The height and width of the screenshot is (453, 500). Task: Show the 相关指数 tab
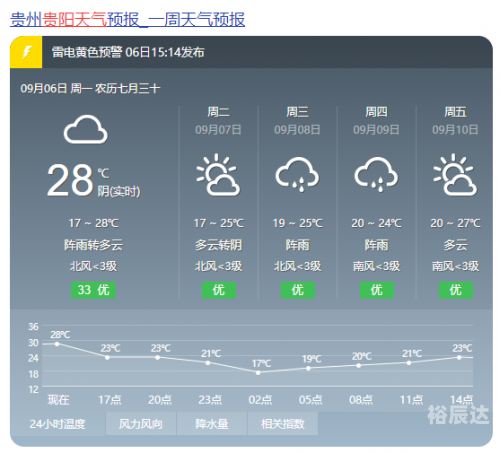(283, 424)
